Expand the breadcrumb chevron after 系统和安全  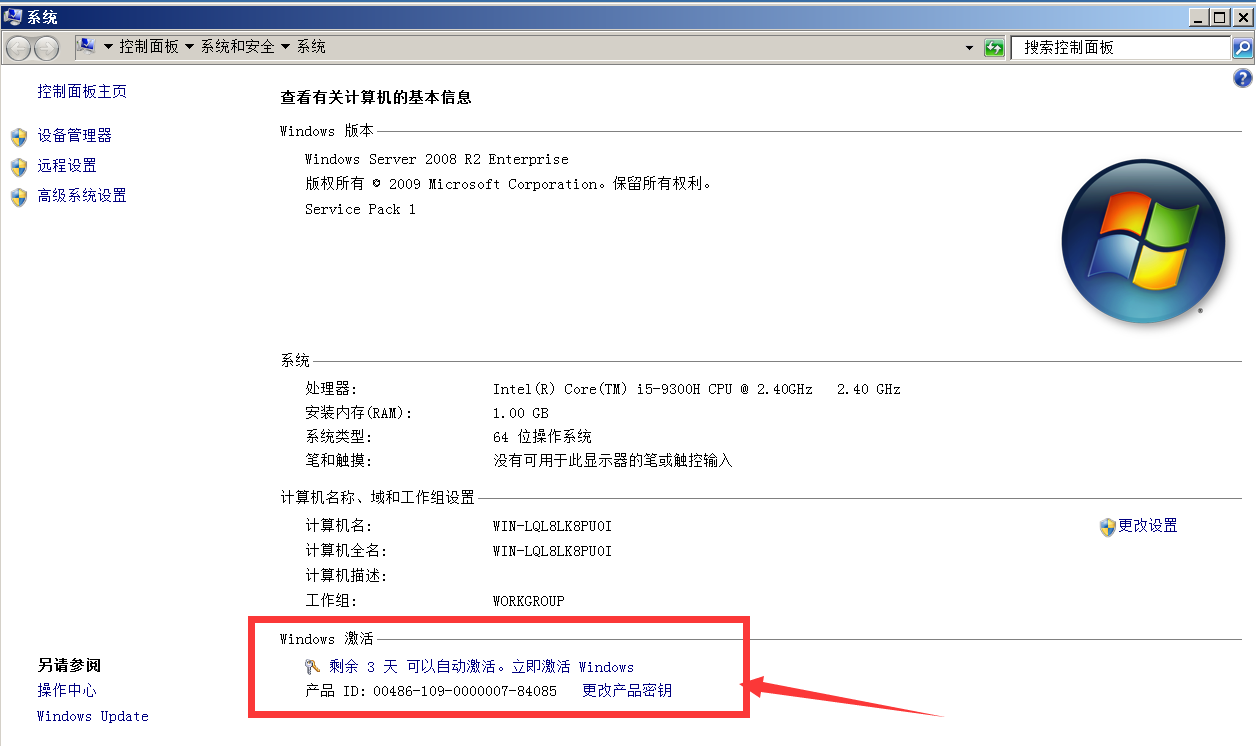click(x=286, y=46)
